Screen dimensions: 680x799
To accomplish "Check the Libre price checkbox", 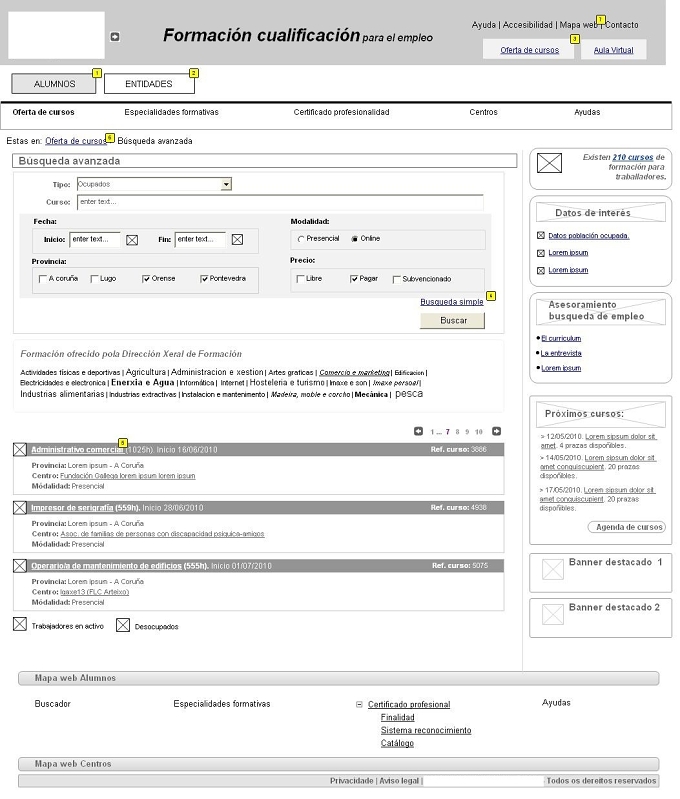I will pos(300,279).
